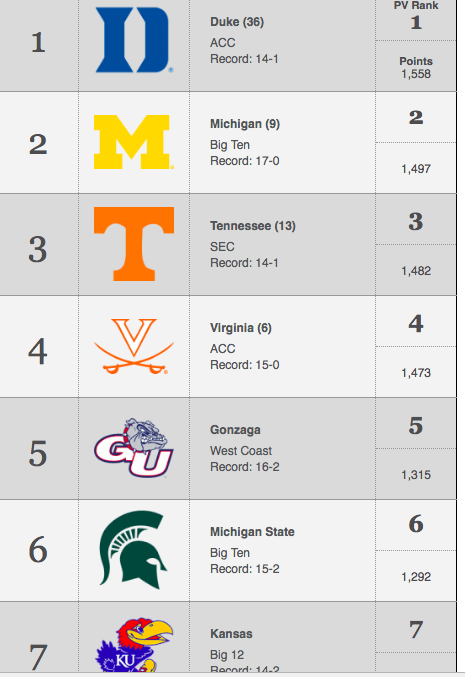Open the Duke (36) team link
The width and height of the screenshot is (465, 677).
tap(237, 22)
